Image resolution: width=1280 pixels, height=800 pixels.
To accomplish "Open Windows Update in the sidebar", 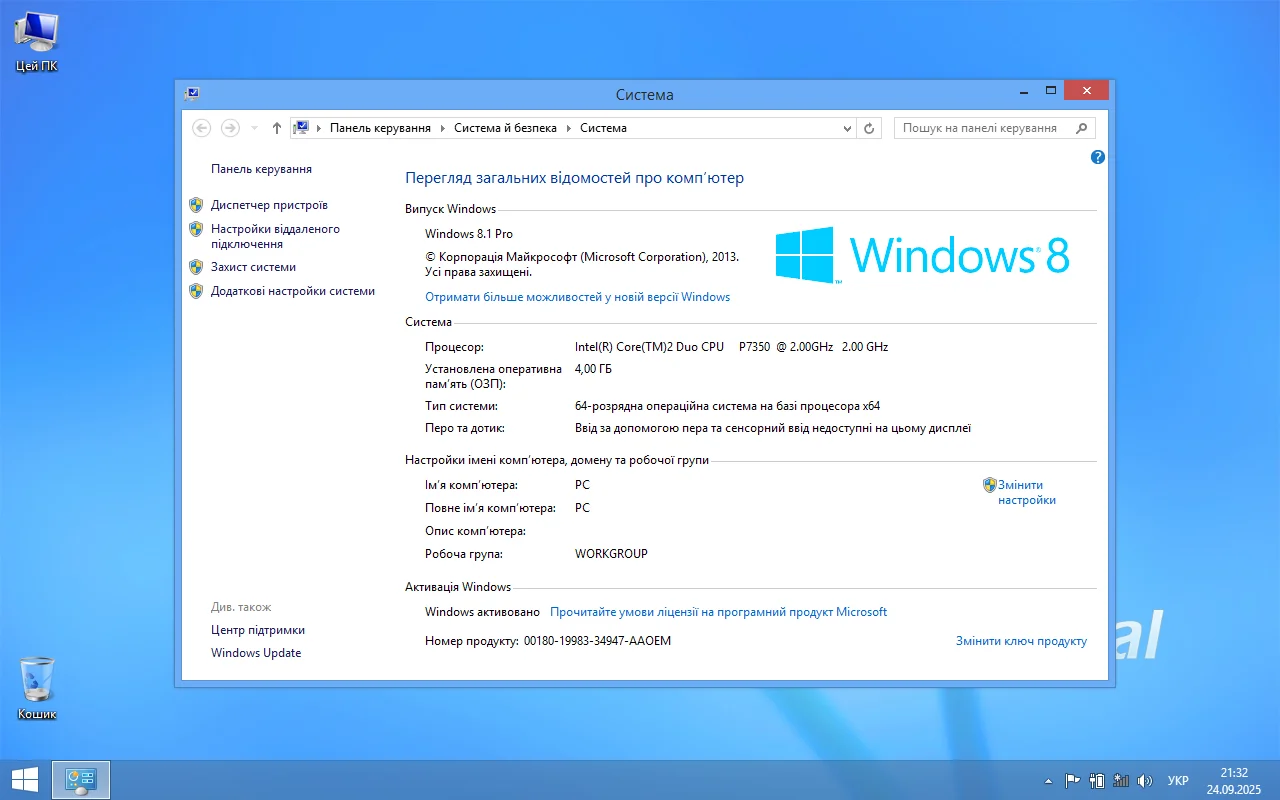I will (256, 653).
